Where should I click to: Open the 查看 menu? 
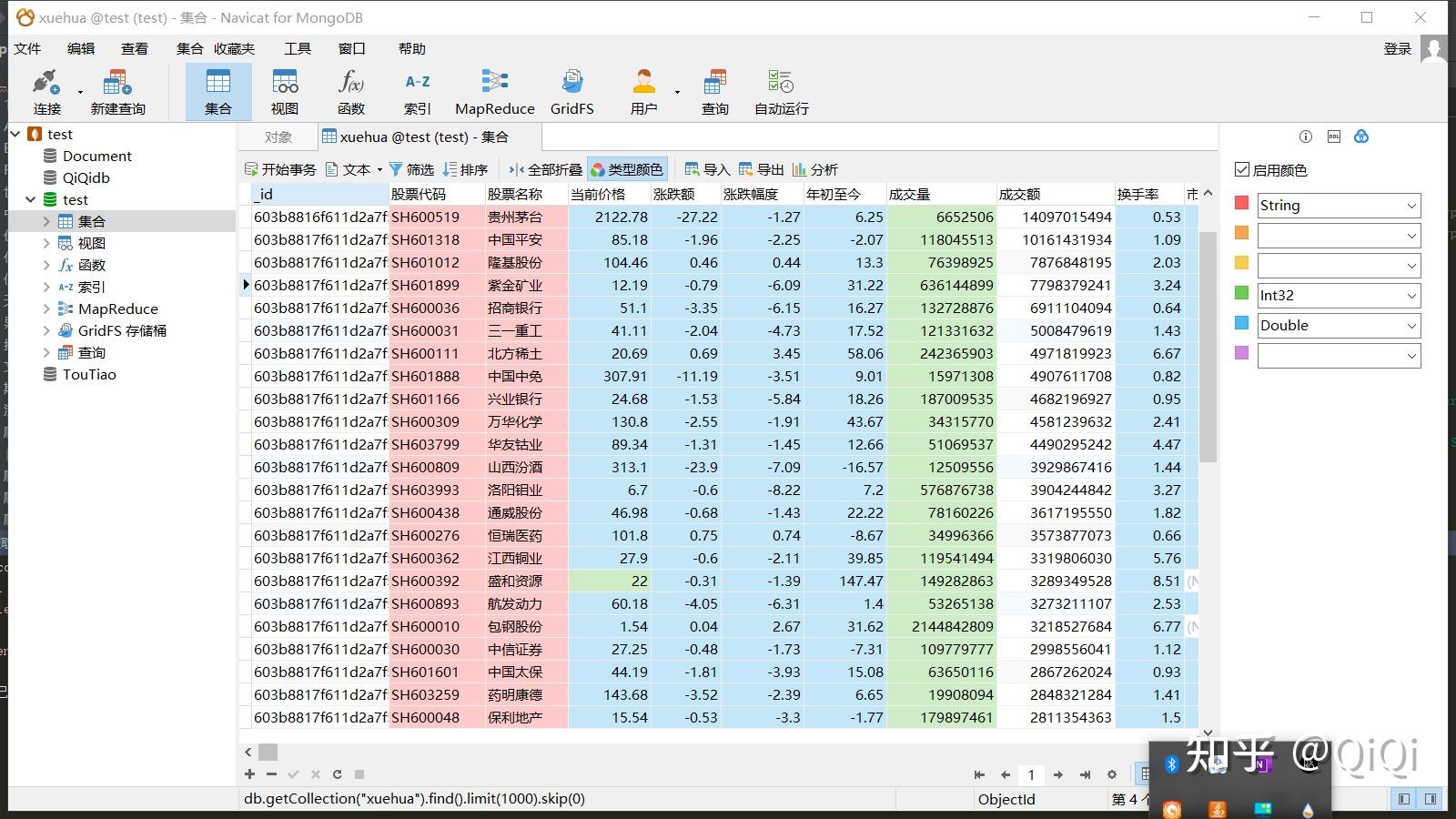click(135, 49)
